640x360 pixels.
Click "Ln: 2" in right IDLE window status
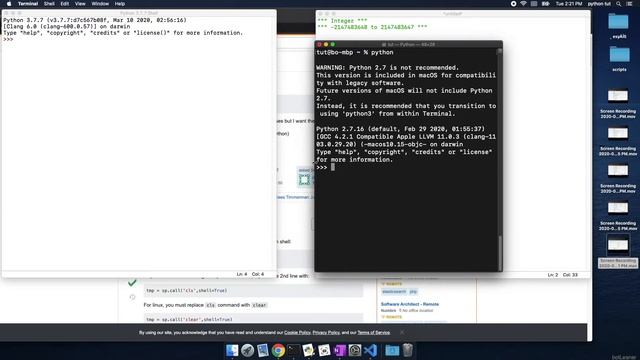[553, 275]
